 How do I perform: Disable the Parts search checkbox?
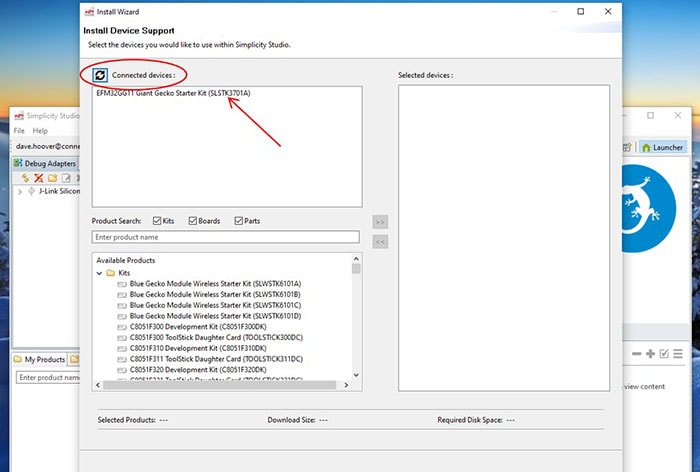[x=238, y=221]
